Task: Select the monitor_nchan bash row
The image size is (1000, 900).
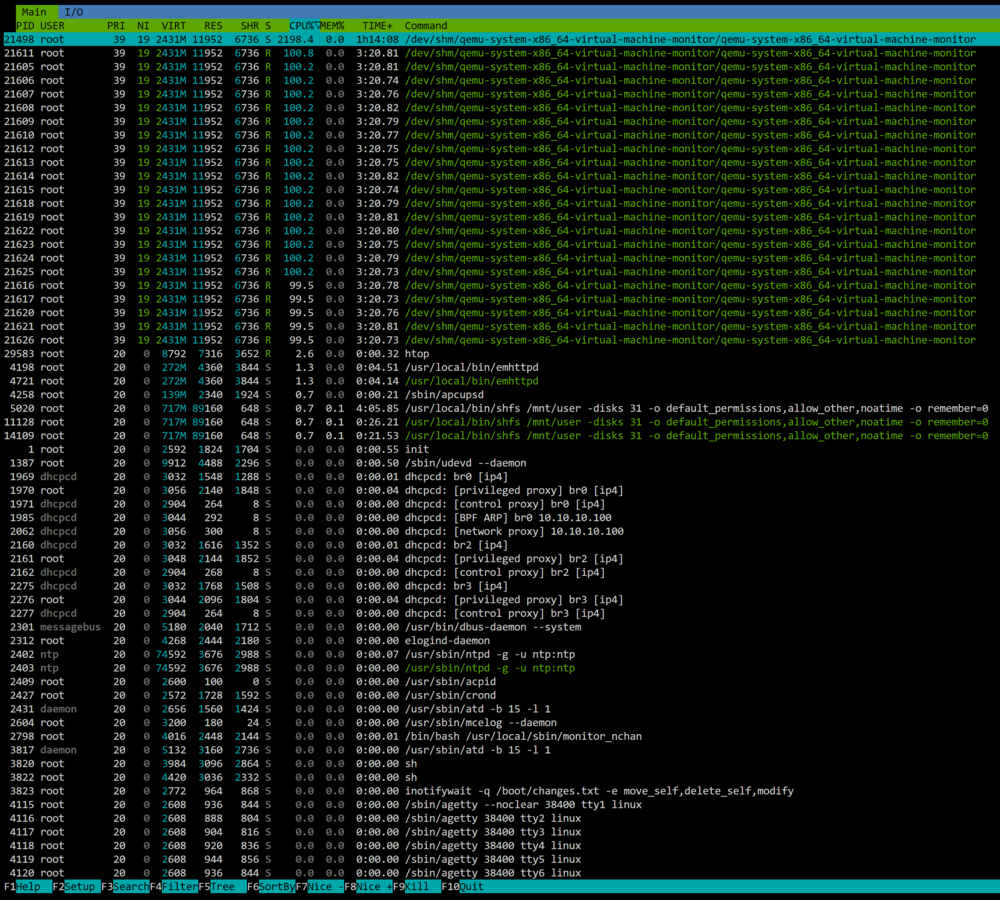Action: click(500, 736)
